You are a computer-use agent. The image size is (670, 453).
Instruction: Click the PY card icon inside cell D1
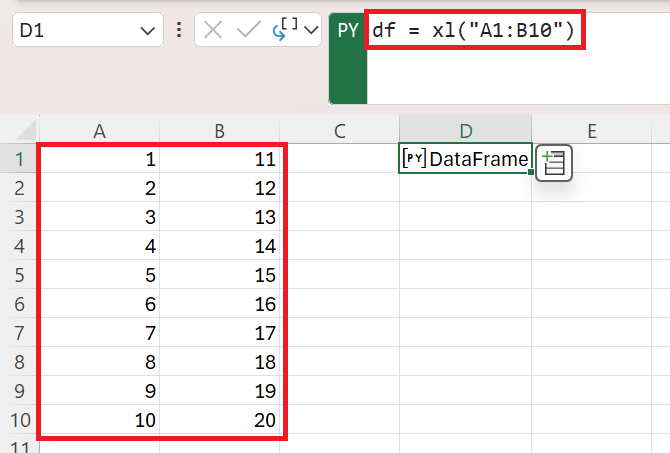[x=413, y=158]
